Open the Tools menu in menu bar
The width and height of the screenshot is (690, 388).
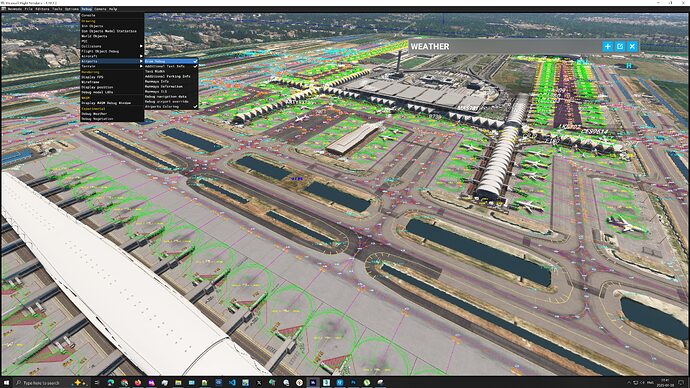click(x=57, y=9)
